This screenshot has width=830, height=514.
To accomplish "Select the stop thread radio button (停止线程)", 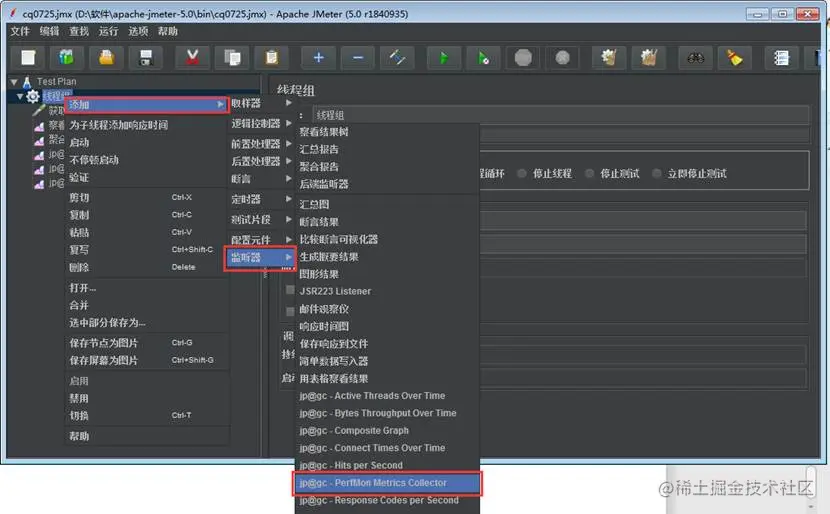I will [x=522, y=174].
